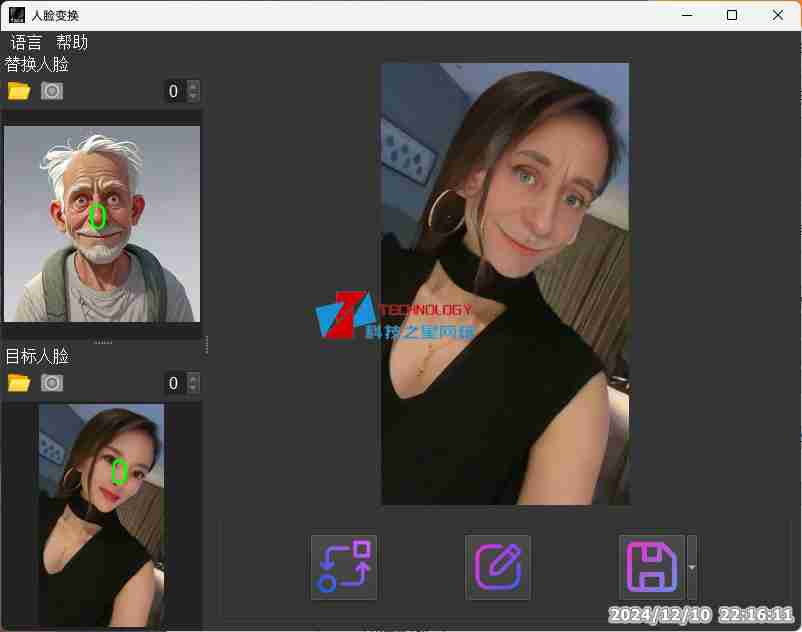
Task: Click the 人脸变换 app icon in the title bar
Action: (16, 14)
